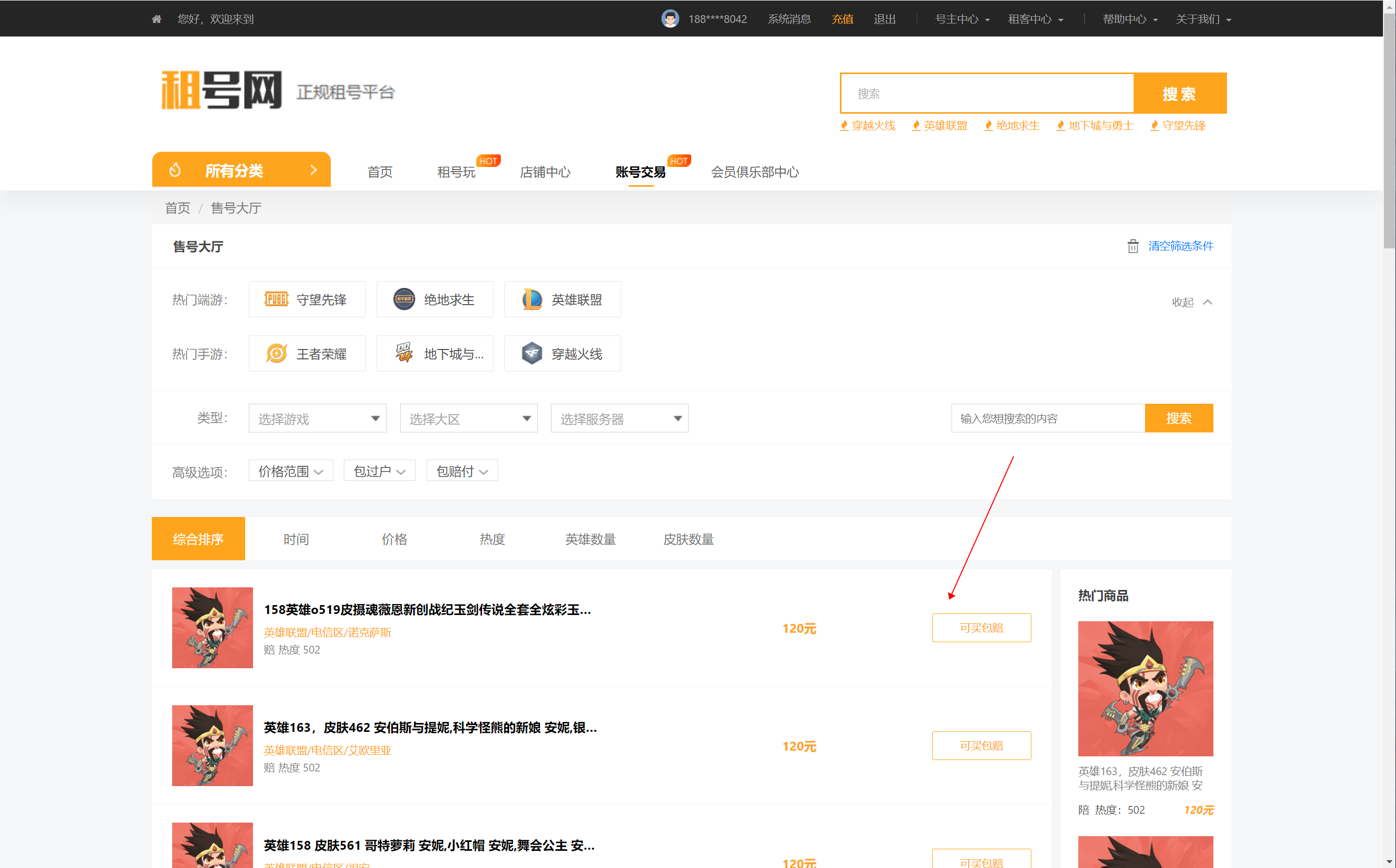The width and height of the screenshot is (1396, 868).
Task: Sort listings by 英雄数量
Action: 590,539
